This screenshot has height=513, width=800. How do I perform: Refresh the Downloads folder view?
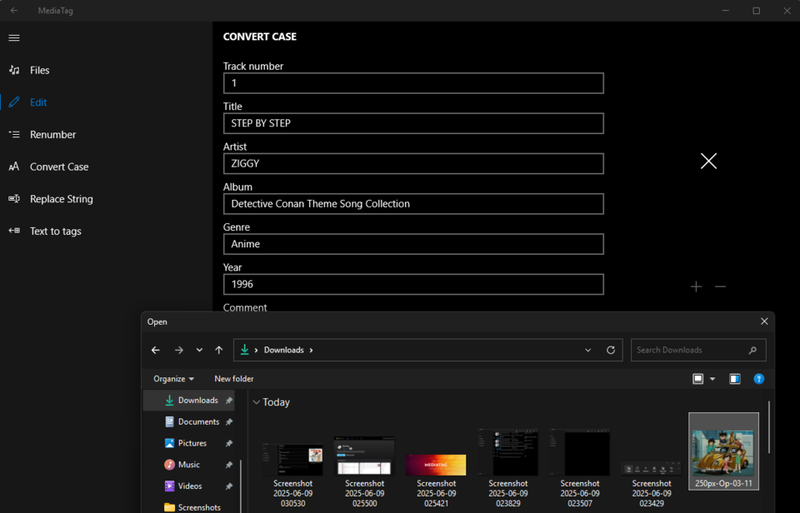[x=611, y=350]
